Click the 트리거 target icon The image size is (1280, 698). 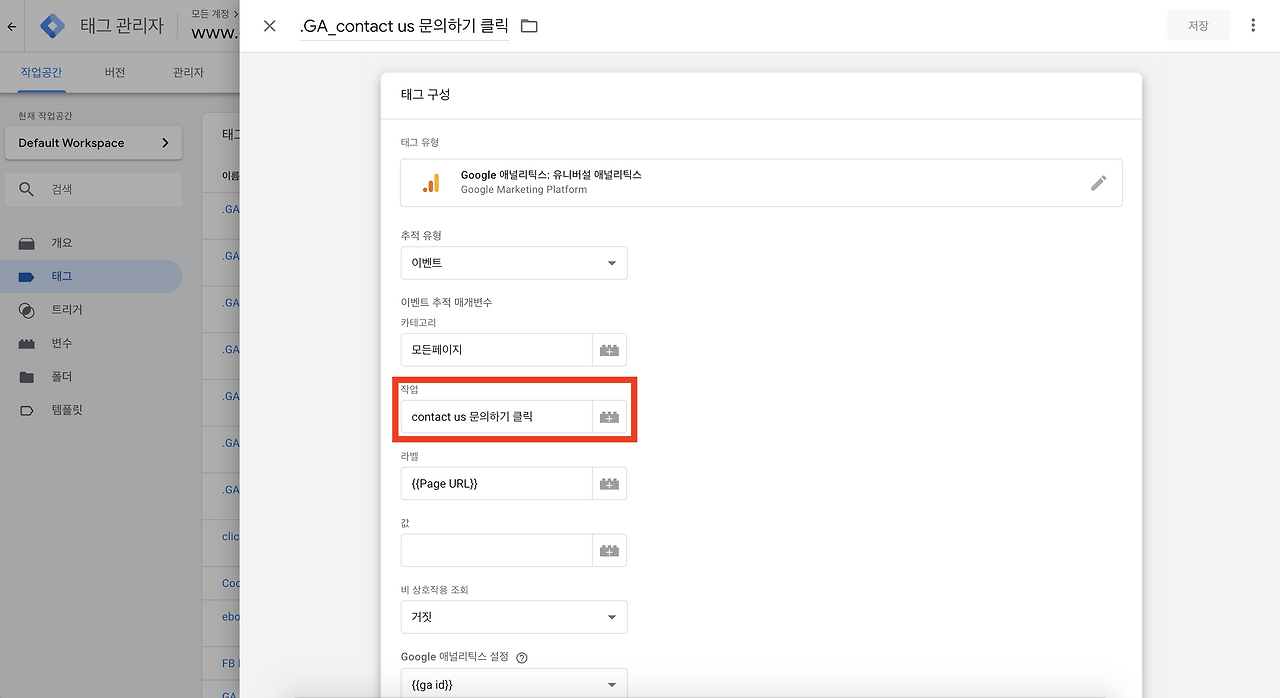coord(27,310)
